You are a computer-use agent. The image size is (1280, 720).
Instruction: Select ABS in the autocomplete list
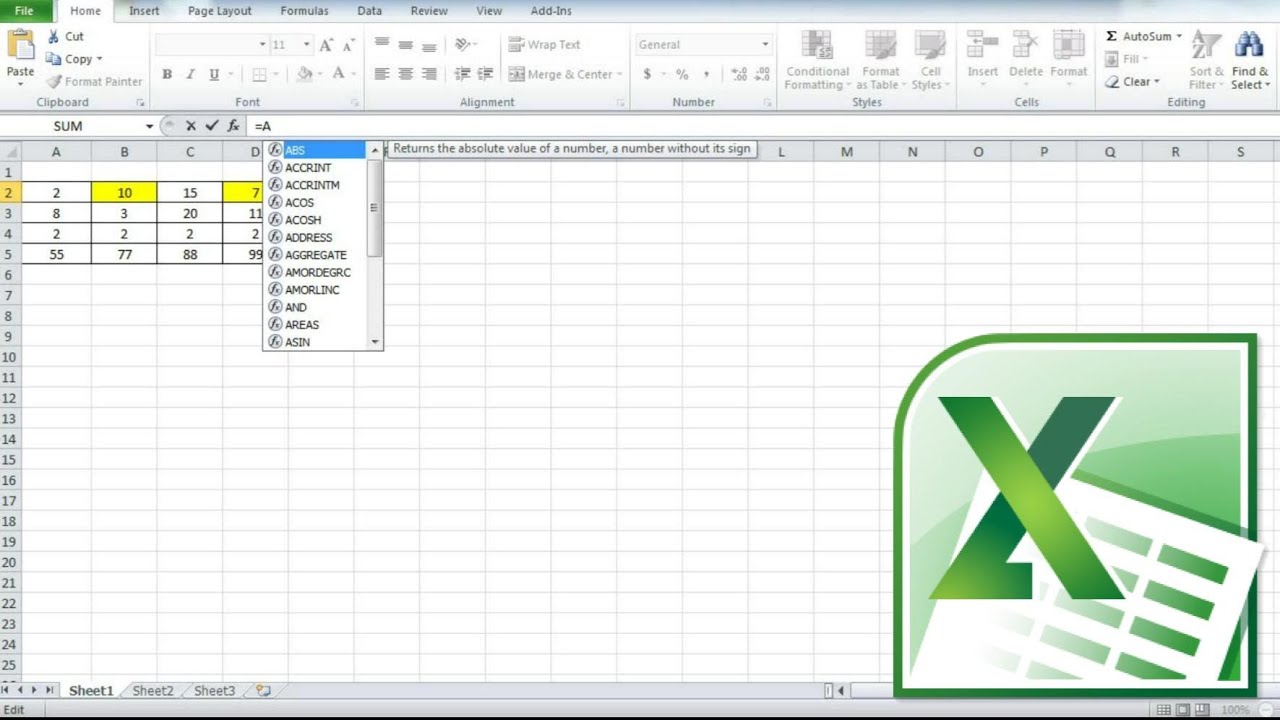coord(316,150)
